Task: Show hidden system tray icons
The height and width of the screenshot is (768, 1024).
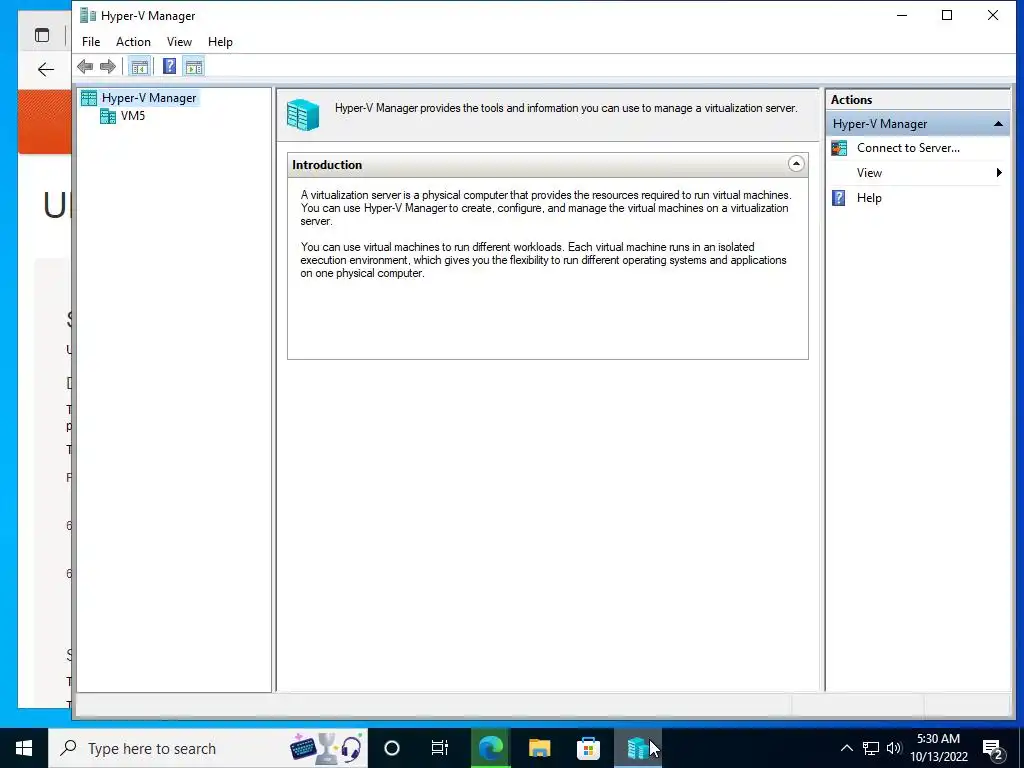Action: tap(846, 748)
